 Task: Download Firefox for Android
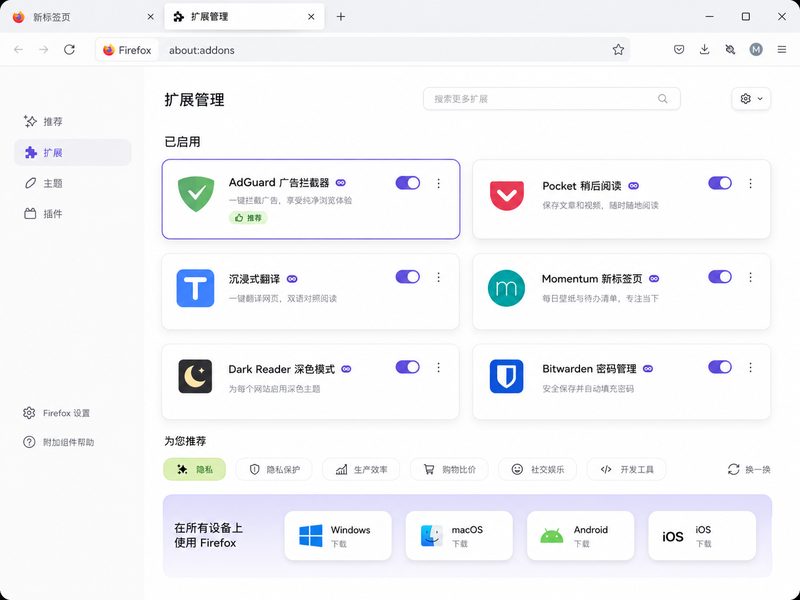pos(580,536)
